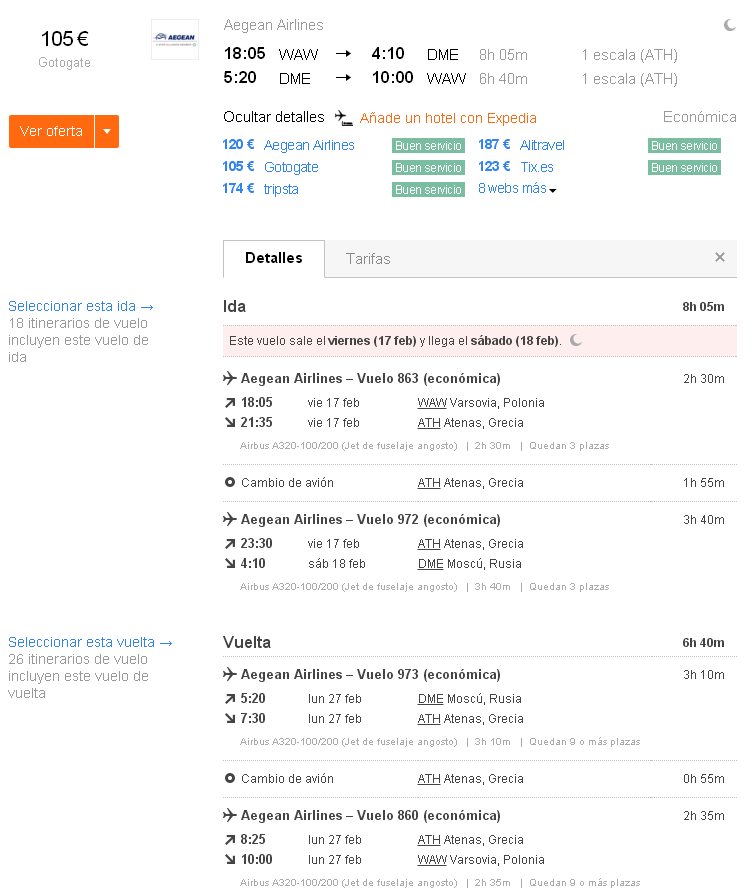Click the departure arrow icon at 8:25
Viewport: 752px width, 894px height.
pos(230,840)
